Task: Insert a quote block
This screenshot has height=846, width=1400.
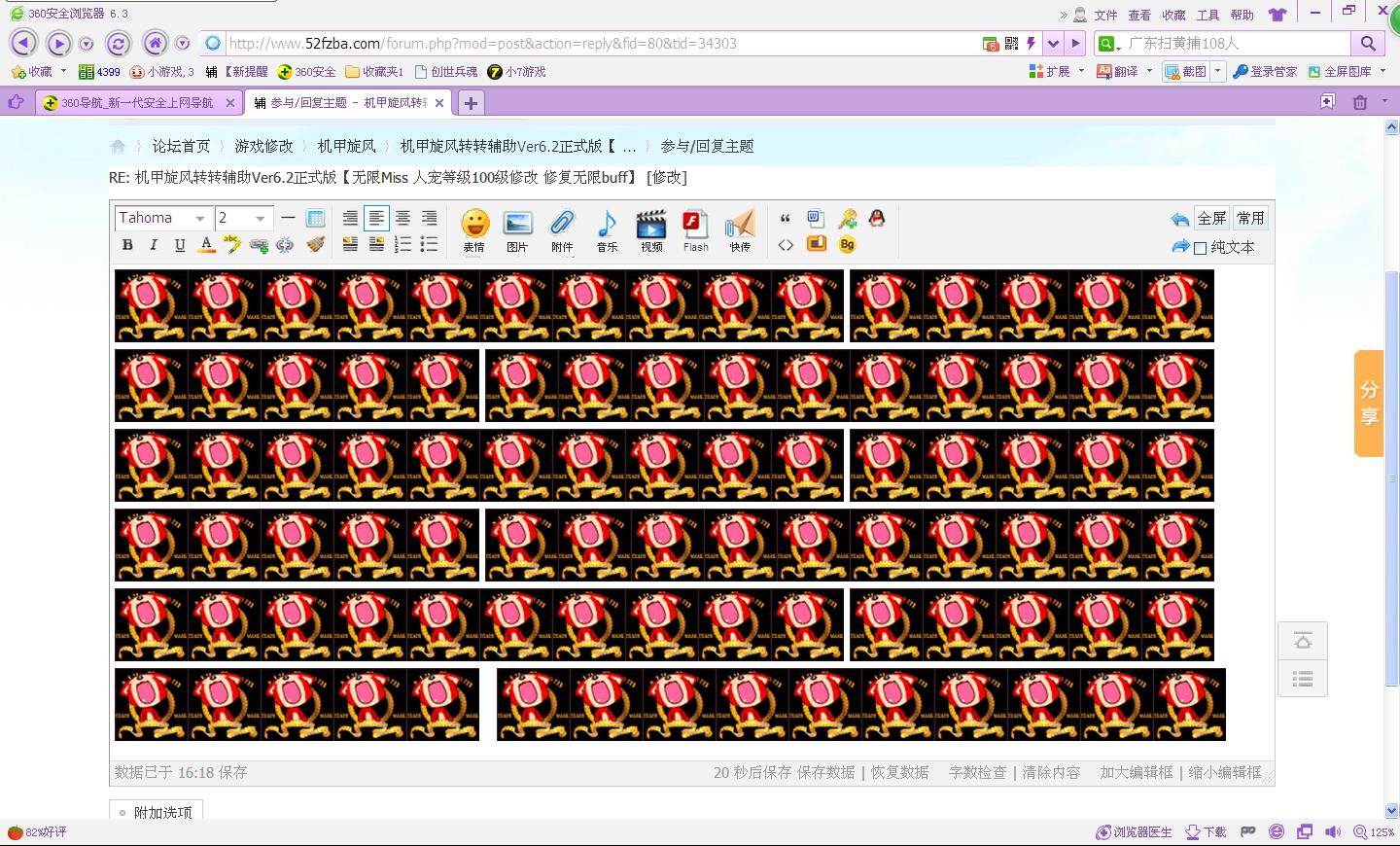Action: (x=786, y=219)
